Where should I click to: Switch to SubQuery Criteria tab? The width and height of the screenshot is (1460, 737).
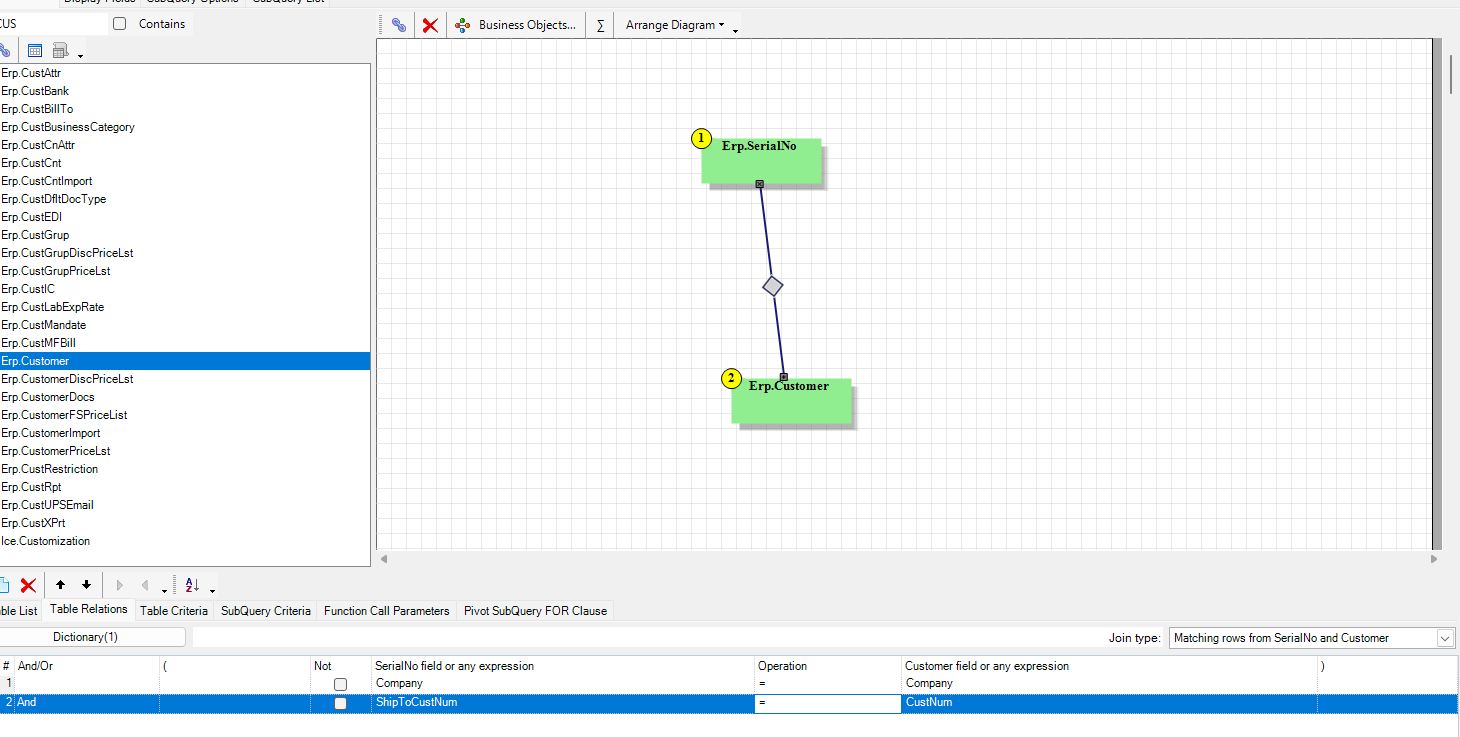[266, 610]
